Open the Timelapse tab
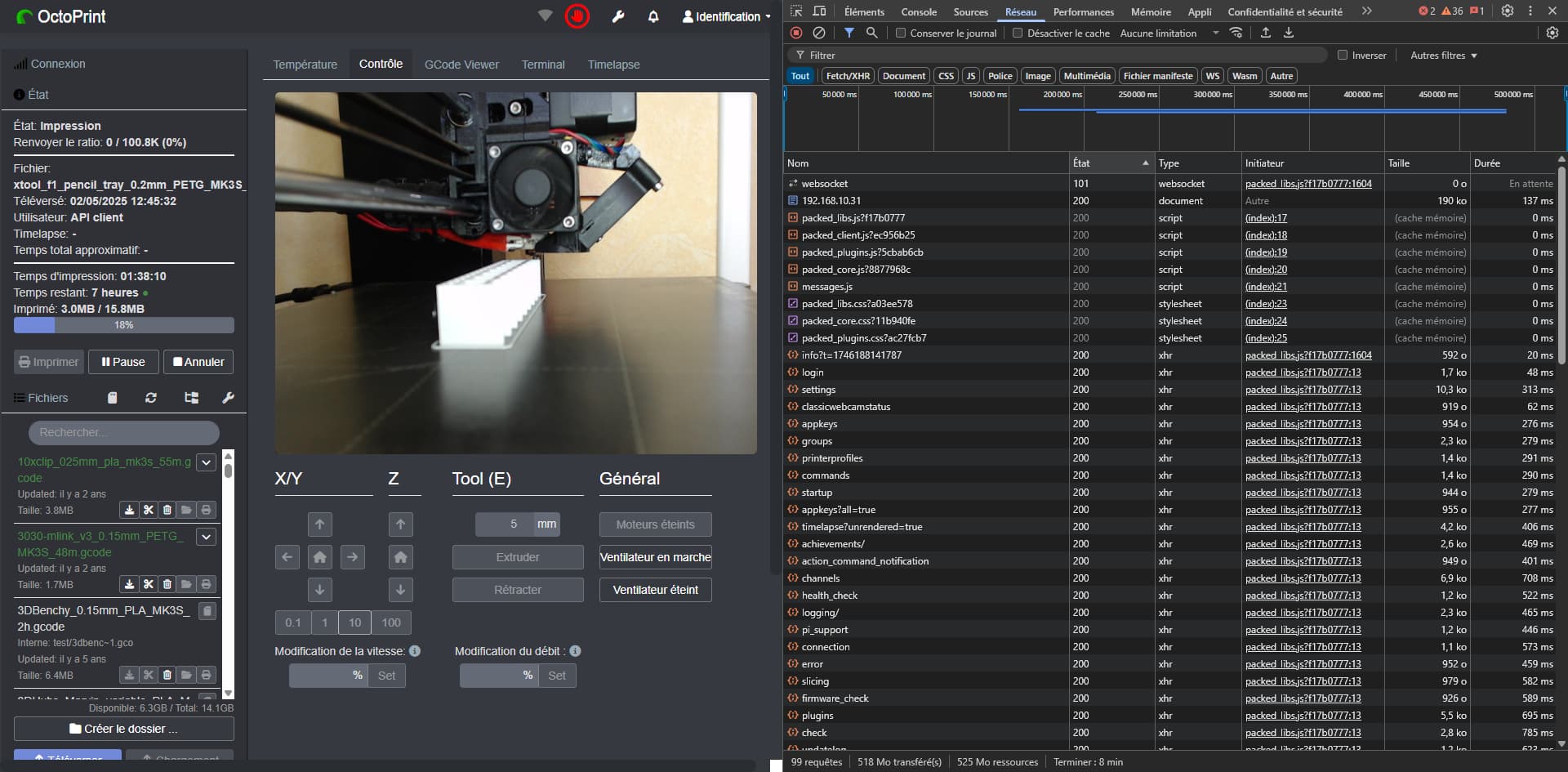1568x772 pixels. coord(614,65)
